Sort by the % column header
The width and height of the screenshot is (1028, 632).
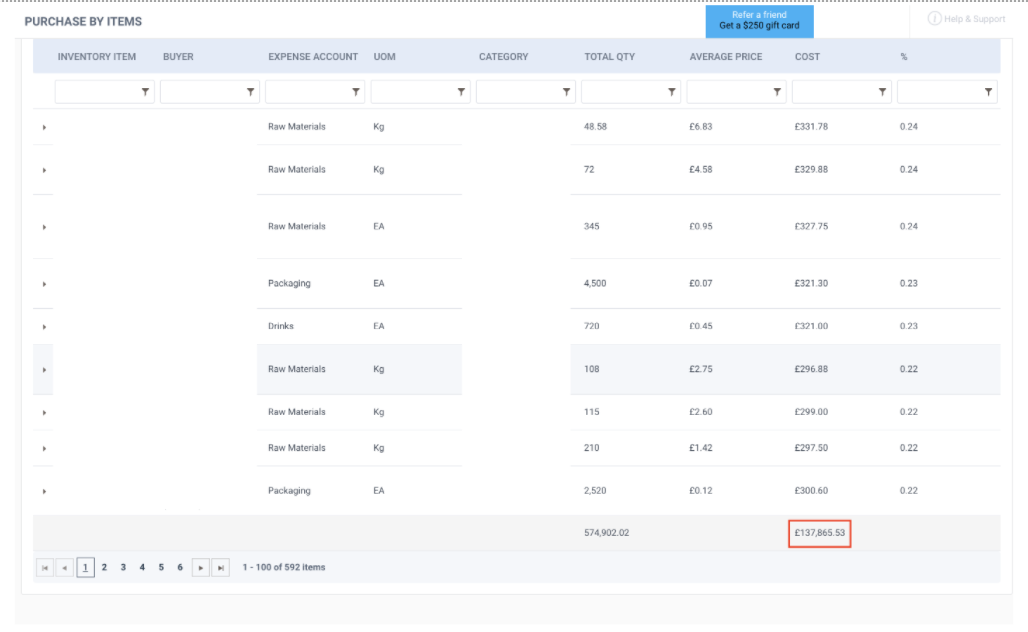(903, 57)
